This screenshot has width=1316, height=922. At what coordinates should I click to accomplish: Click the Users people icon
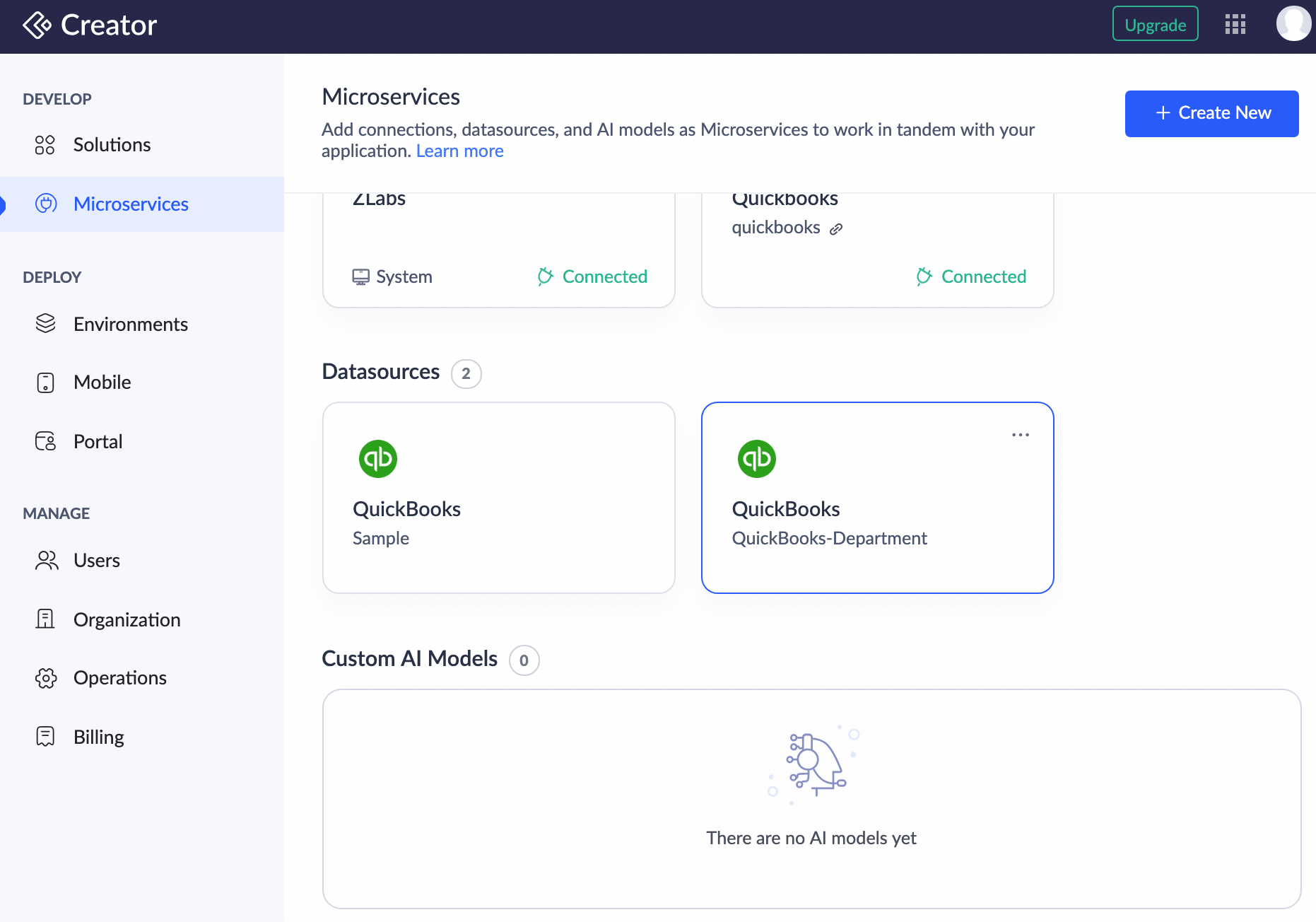[x=47, y=561]
